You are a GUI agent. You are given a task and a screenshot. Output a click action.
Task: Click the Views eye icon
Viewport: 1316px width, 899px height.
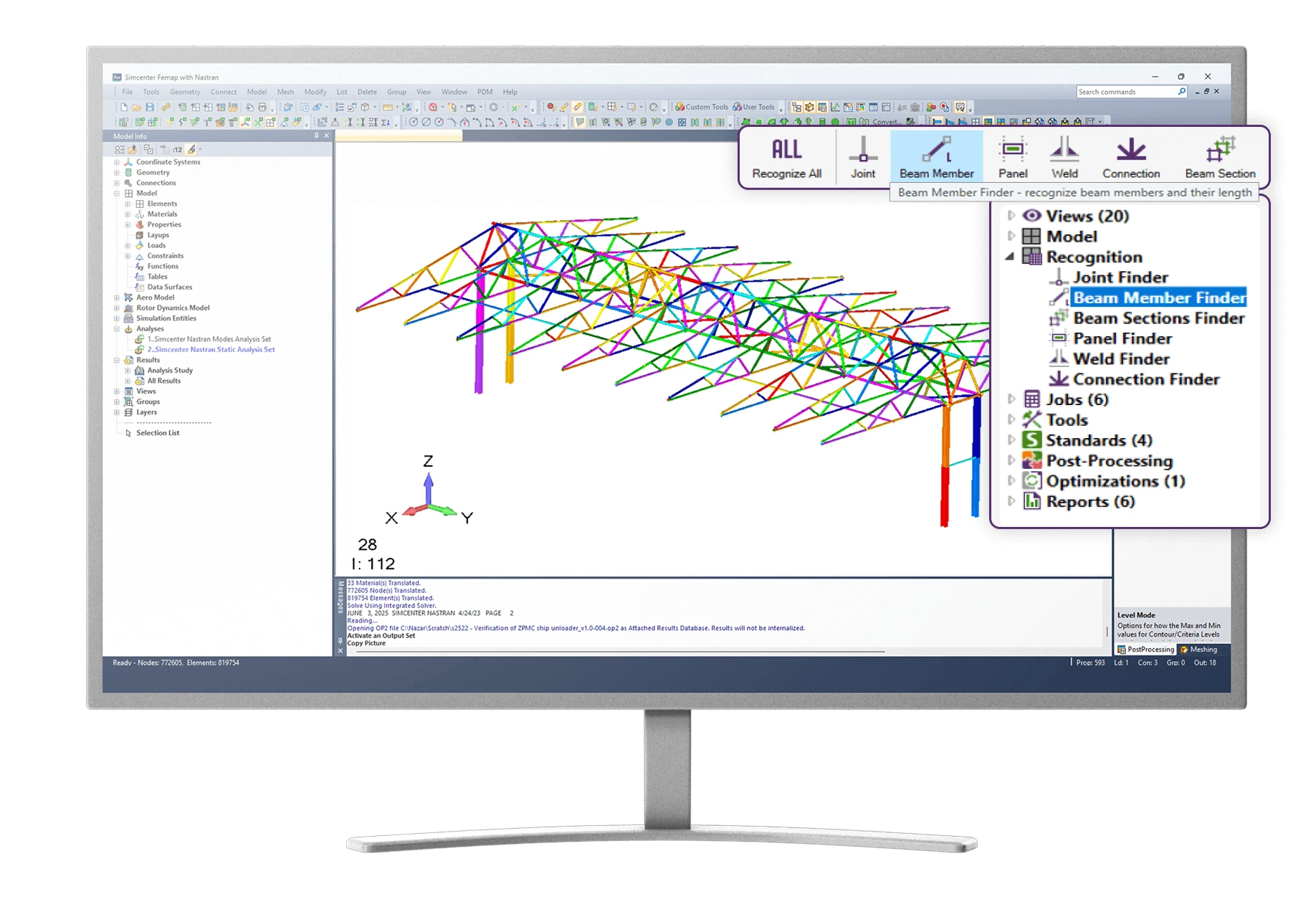coord(1031,216)
